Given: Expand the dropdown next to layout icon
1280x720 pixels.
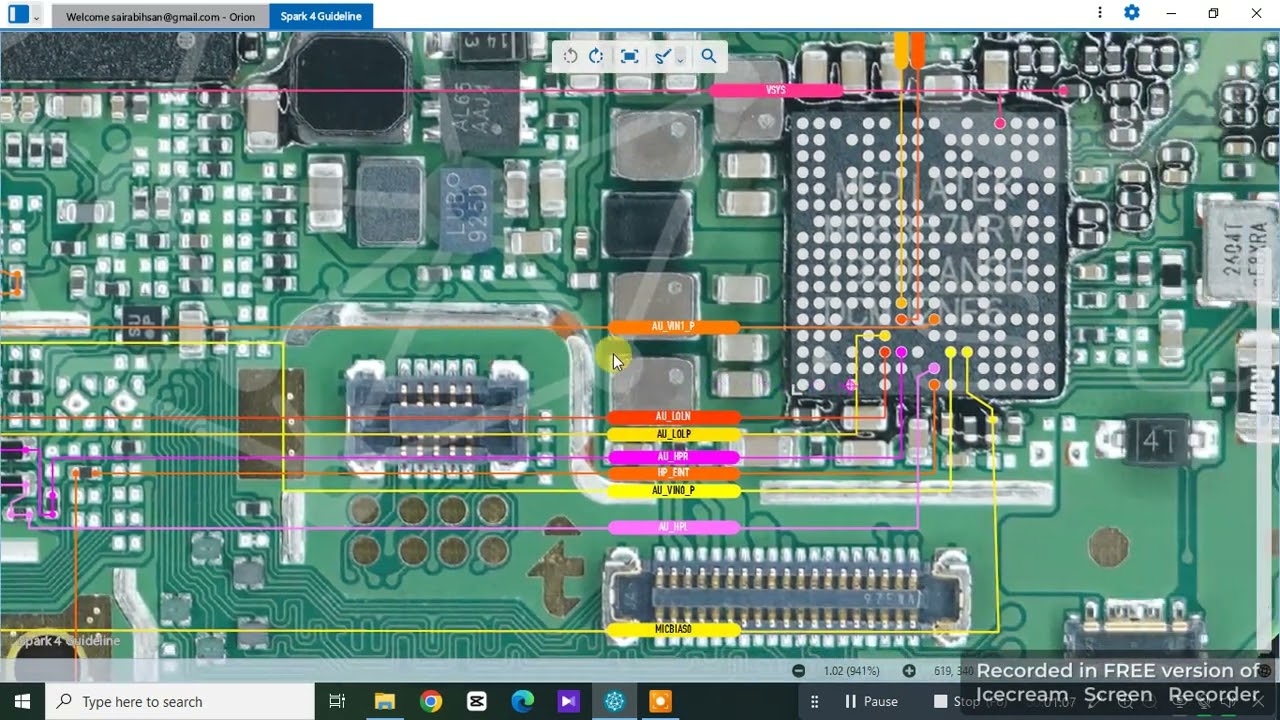Looking at the screenshot, I should click(x=37, y=16).
